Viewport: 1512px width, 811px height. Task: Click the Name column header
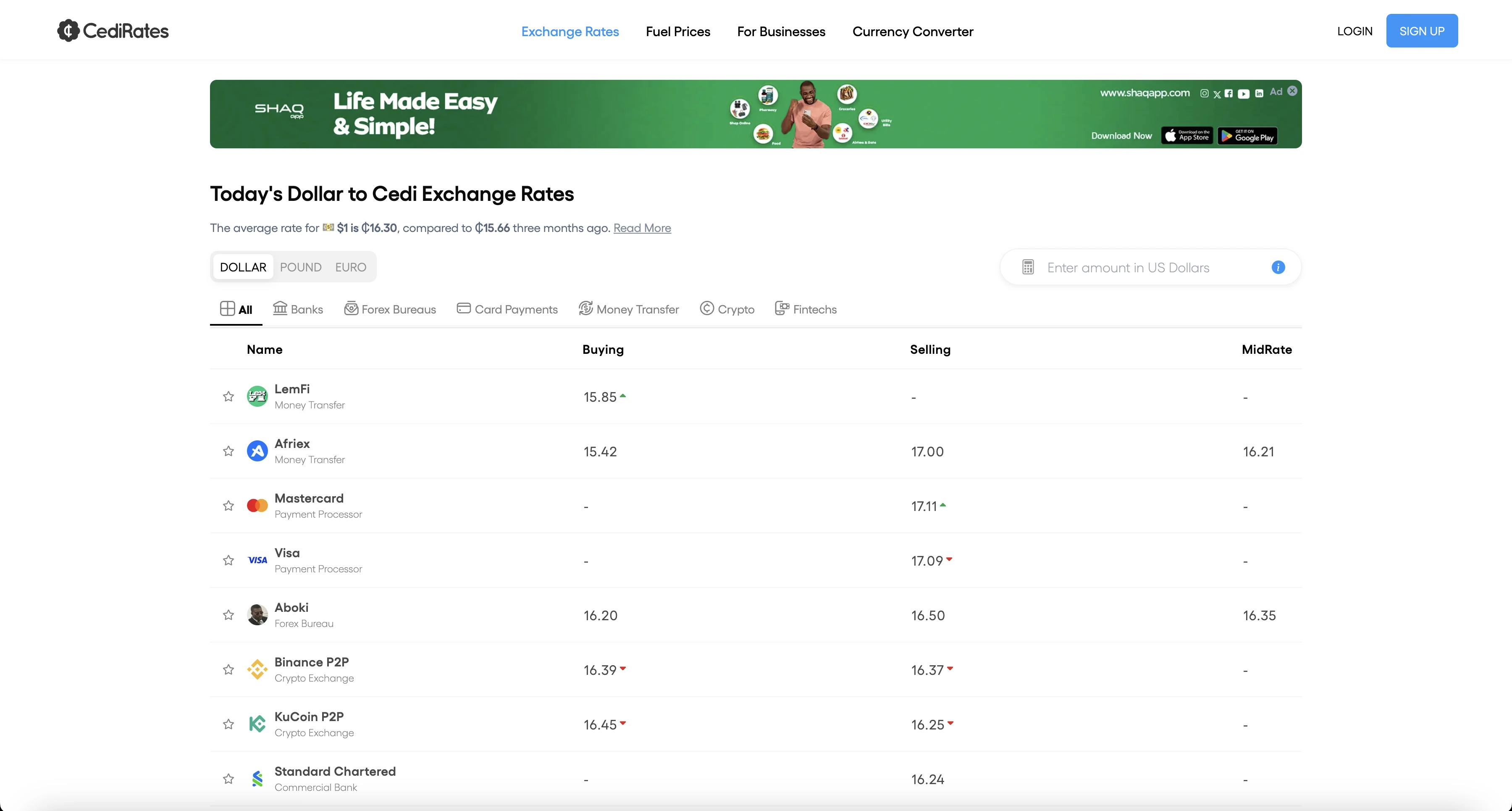265,350
